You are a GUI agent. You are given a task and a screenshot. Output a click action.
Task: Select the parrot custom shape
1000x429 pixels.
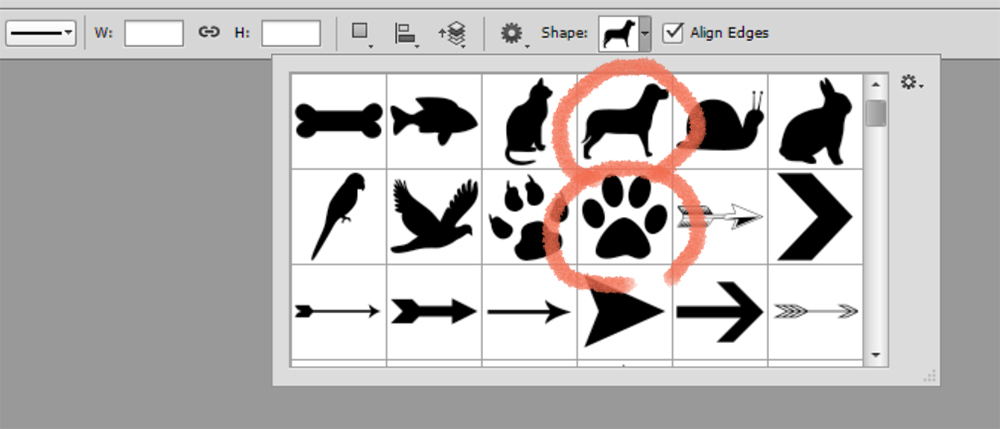(x=339, y=217)
